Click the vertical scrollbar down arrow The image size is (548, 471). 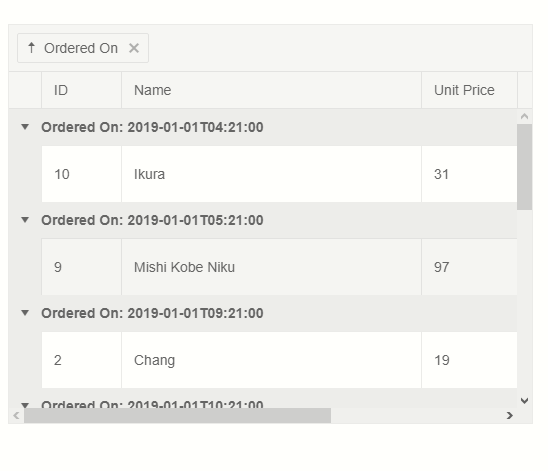pyautogui.click(x=524, y=400)
